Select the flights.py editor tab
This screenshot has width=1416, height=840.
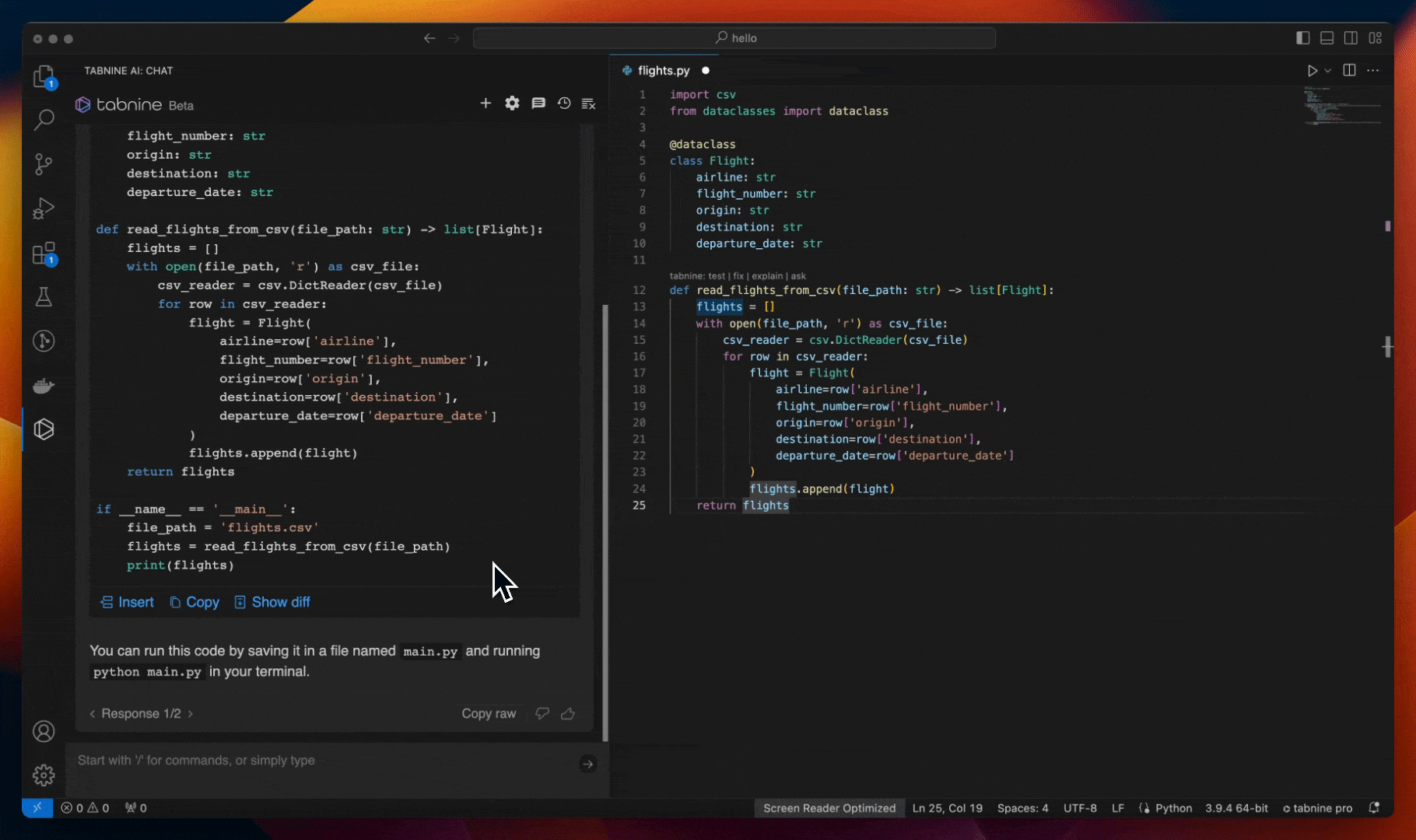[663, 71]
